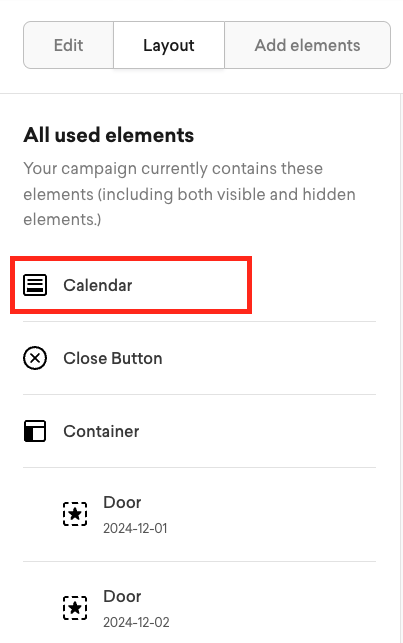Select the Close Button element label

(x=113, y=358)
